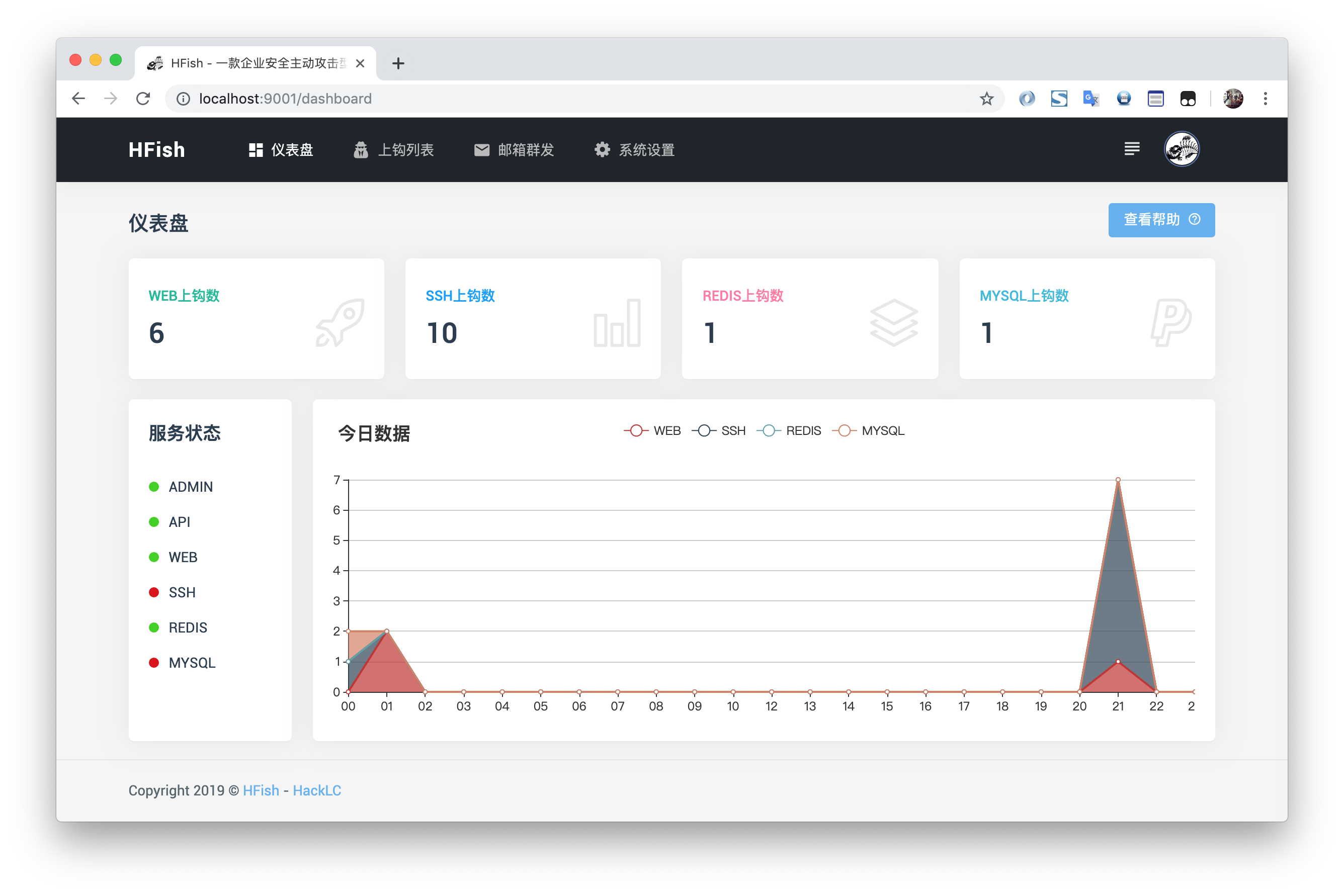This screenshot has height=896, width=1344.
Task: Click the dashboard grid icon in navbar
Action: point(256,150)
